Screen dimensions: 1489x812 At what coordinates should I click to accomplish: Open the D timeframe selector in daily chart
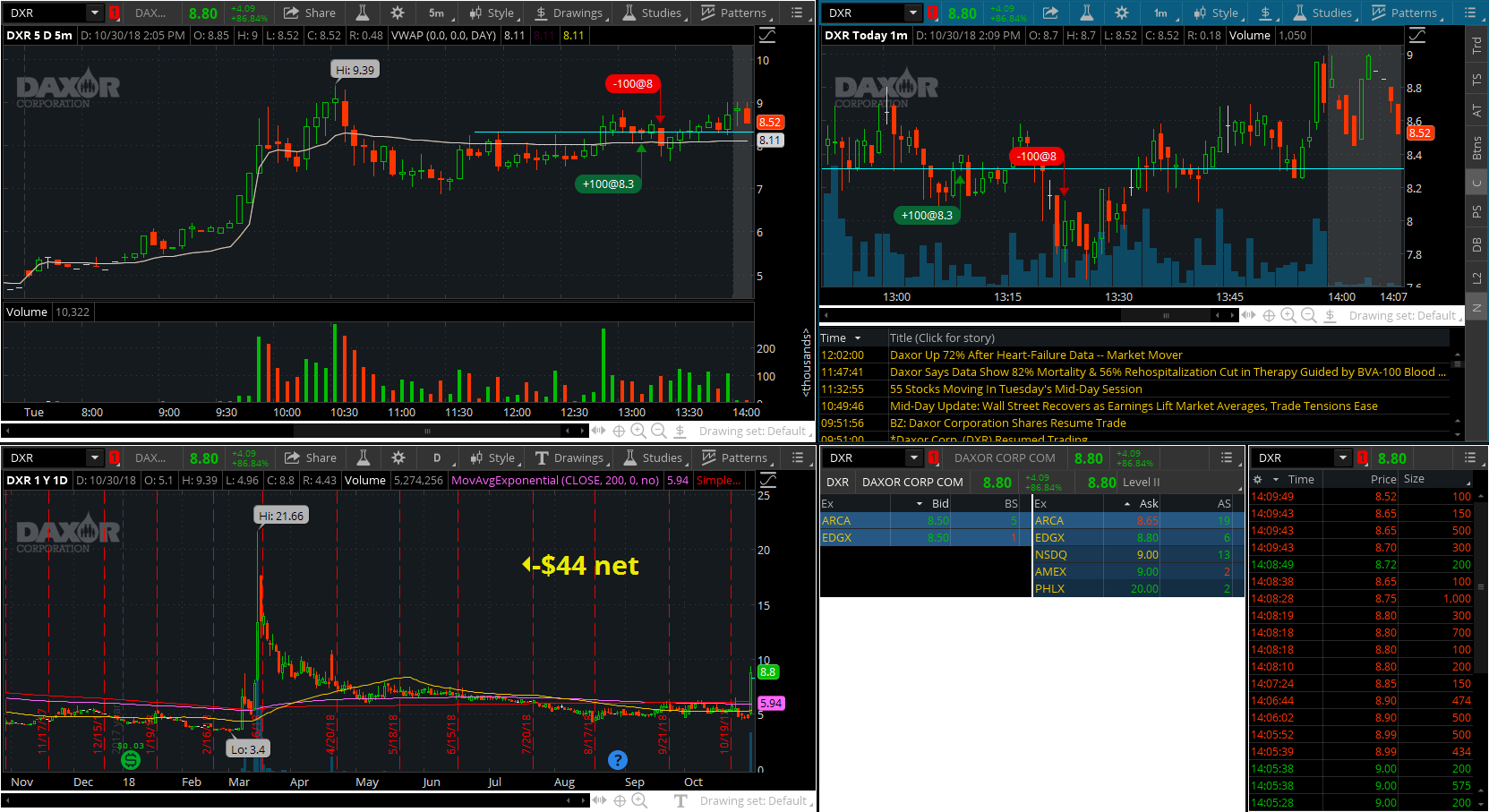[437, 457]
